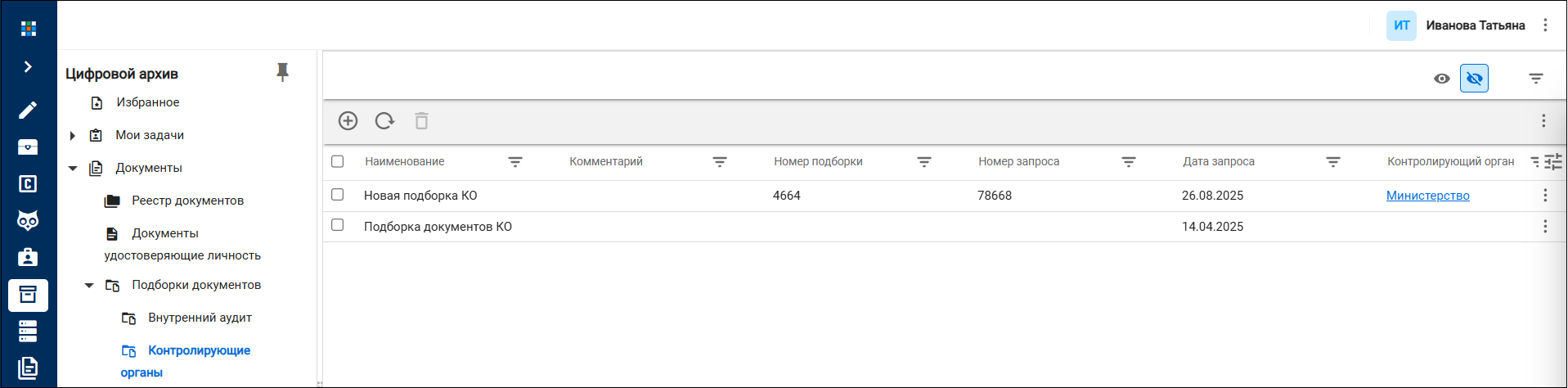The height and width of the screenshot is (388, 1568).
Task: Check the Новая подборка КО row checkbox
Action: coord(337,195)
